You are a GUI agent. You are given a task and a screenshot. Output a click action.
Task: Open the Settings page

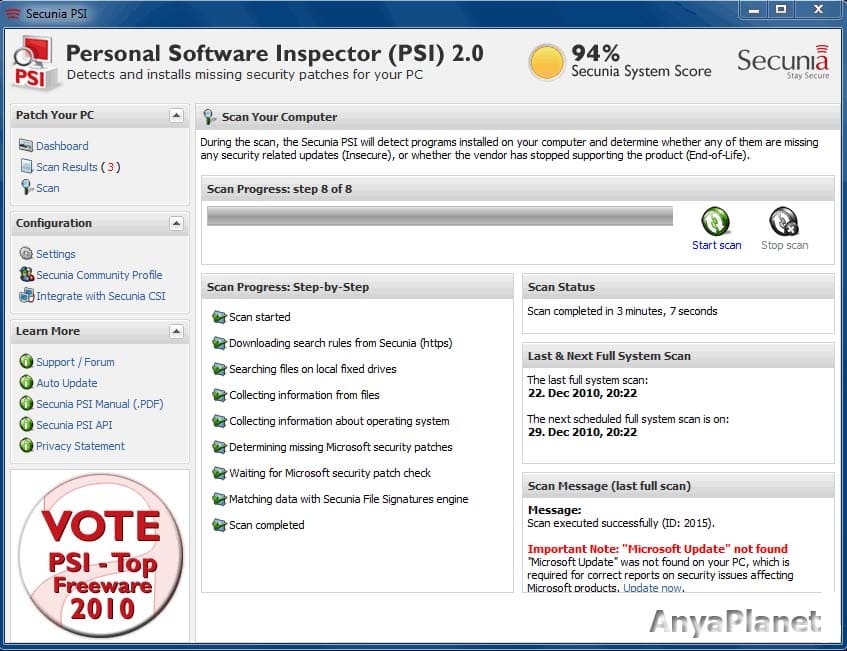[x=56, y=254]
